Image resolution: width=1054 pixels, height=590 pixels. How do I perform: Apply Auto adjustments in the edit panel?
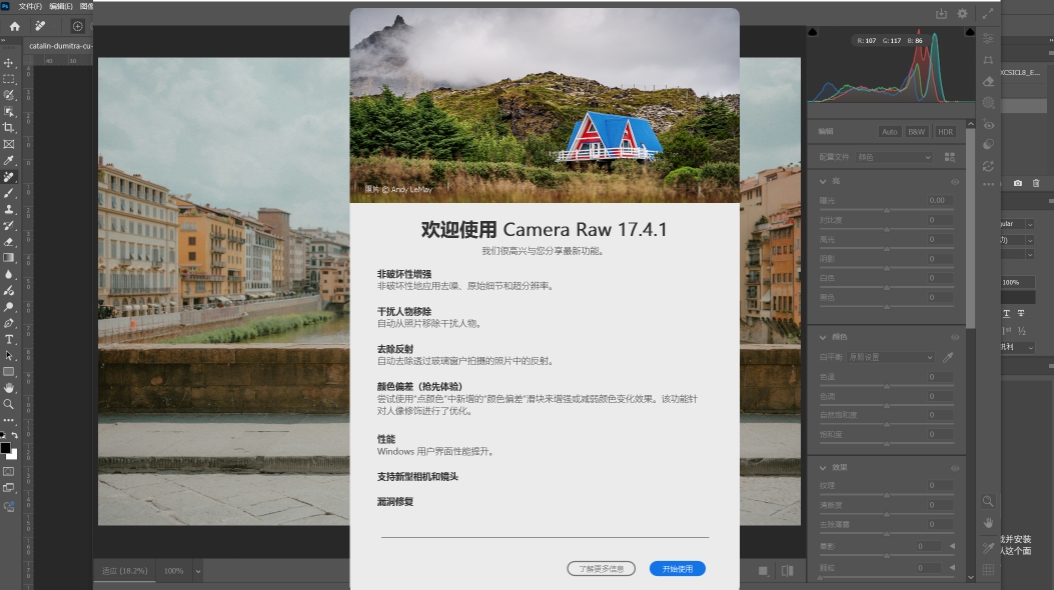pyautogui.click(x=889, y=132)
